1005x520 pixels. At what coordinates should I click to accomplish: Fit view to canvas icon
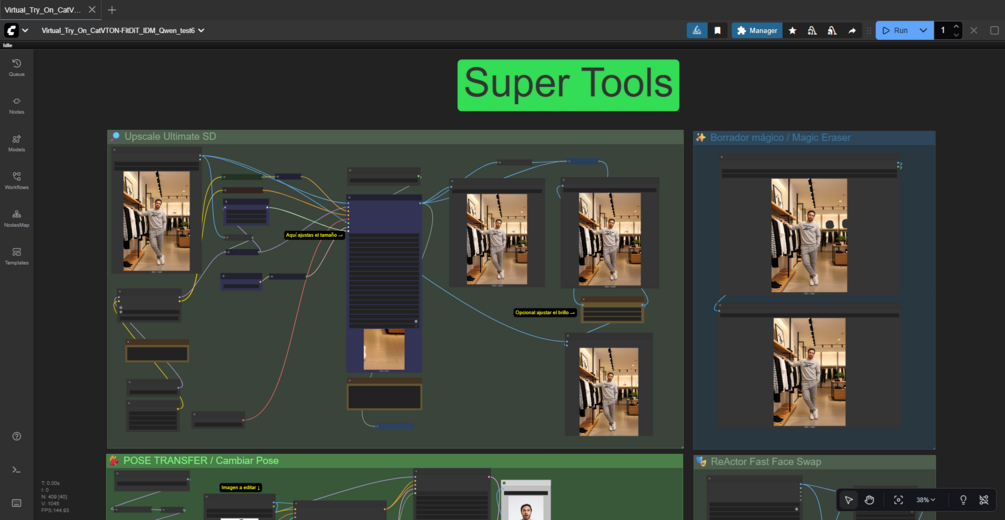tap(899, 499)
